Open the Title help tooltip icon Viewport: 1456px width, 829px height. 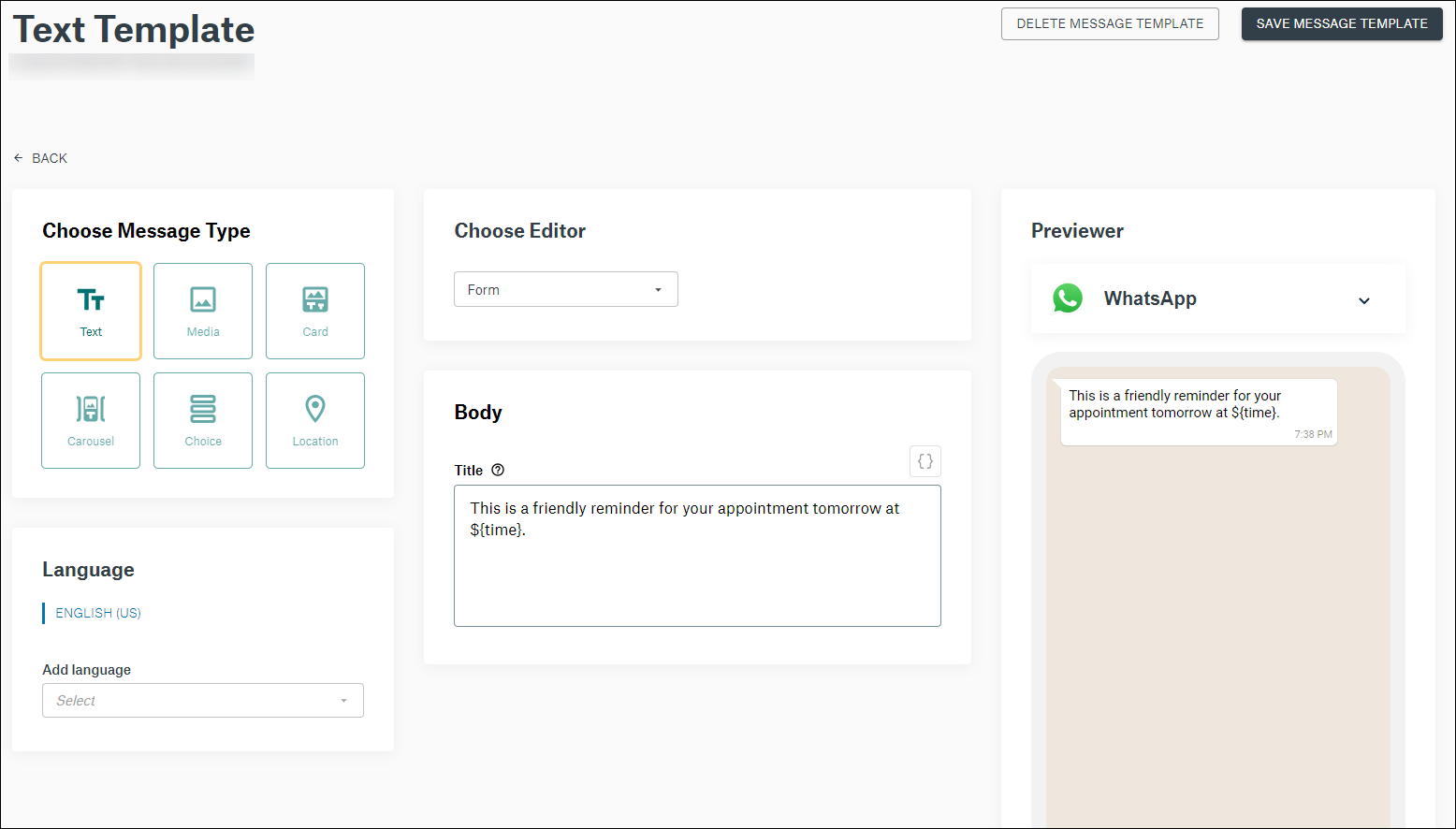(x=497, y=470)
